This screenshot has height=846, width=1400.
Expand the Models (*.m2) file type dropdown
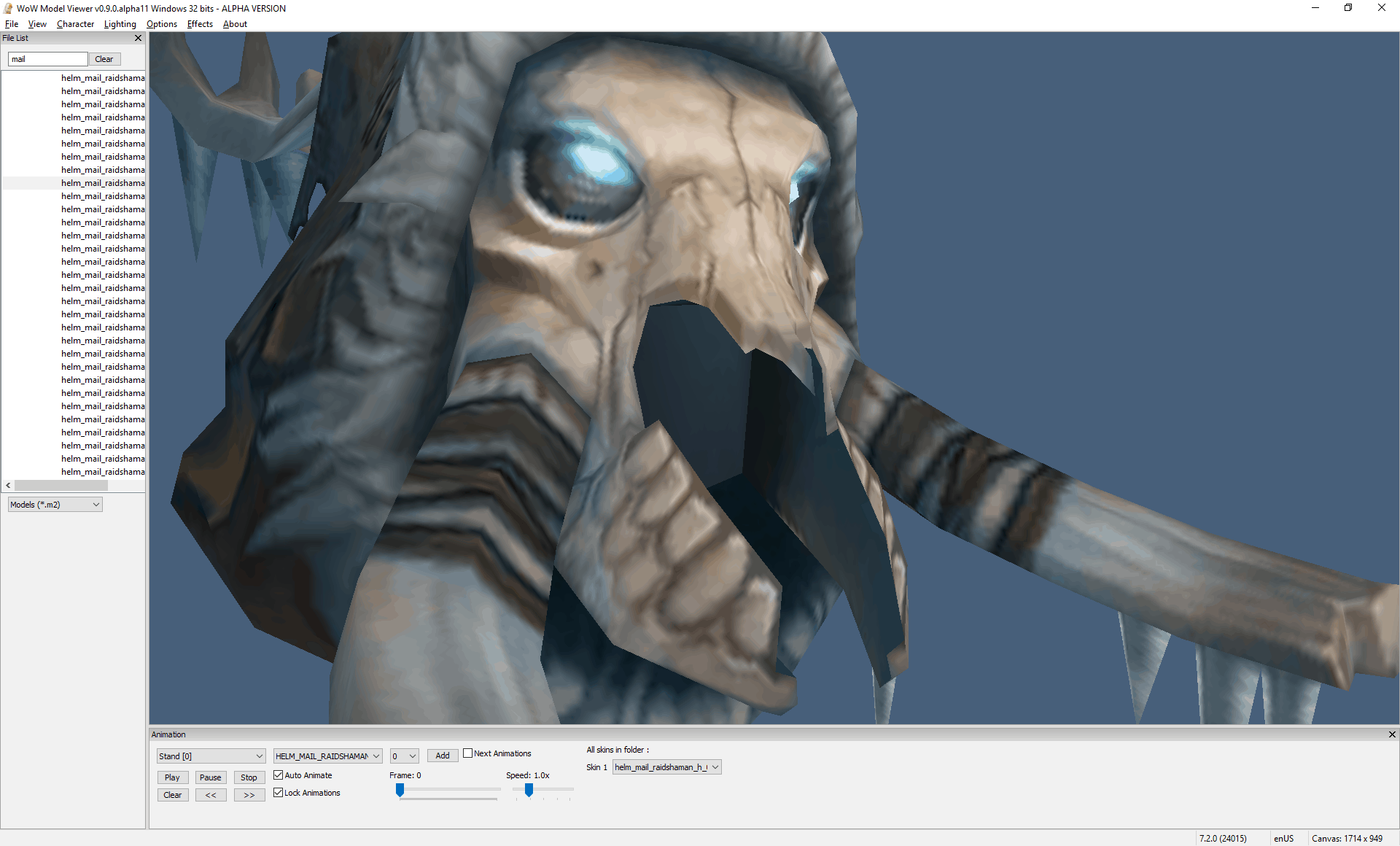tap(55, 505)
